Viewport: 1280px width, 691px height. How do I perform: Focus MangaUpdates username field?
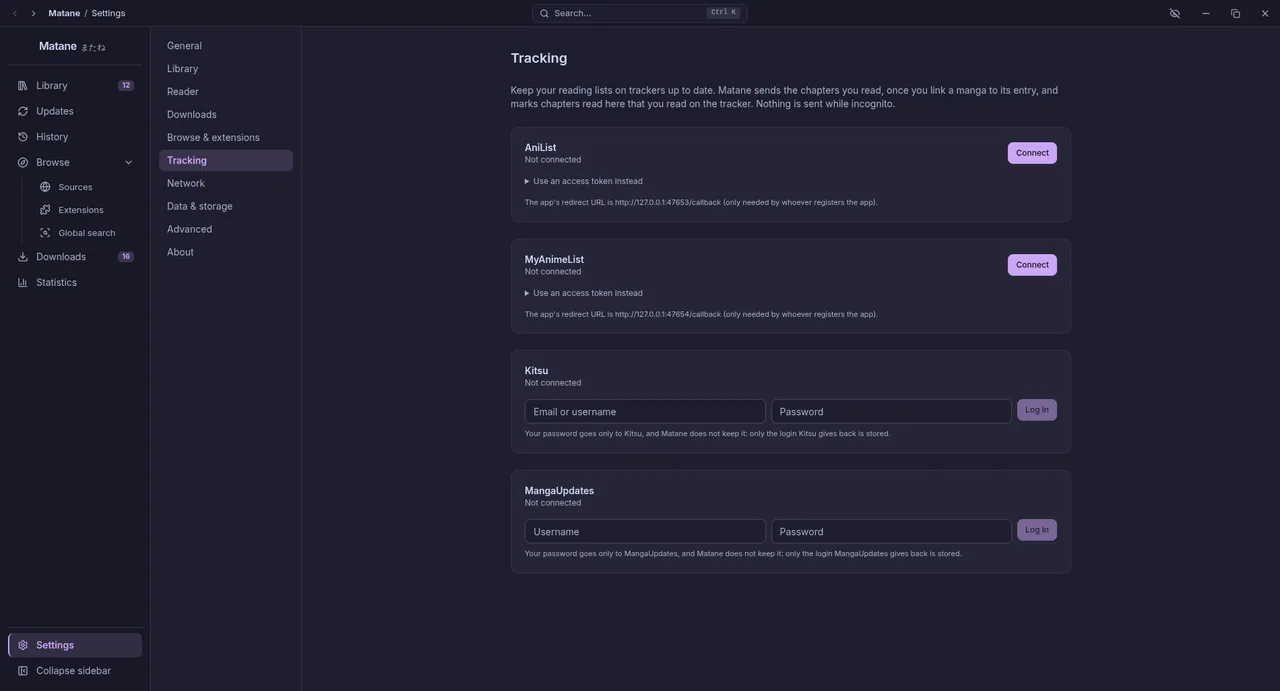(x=645, y=532)
